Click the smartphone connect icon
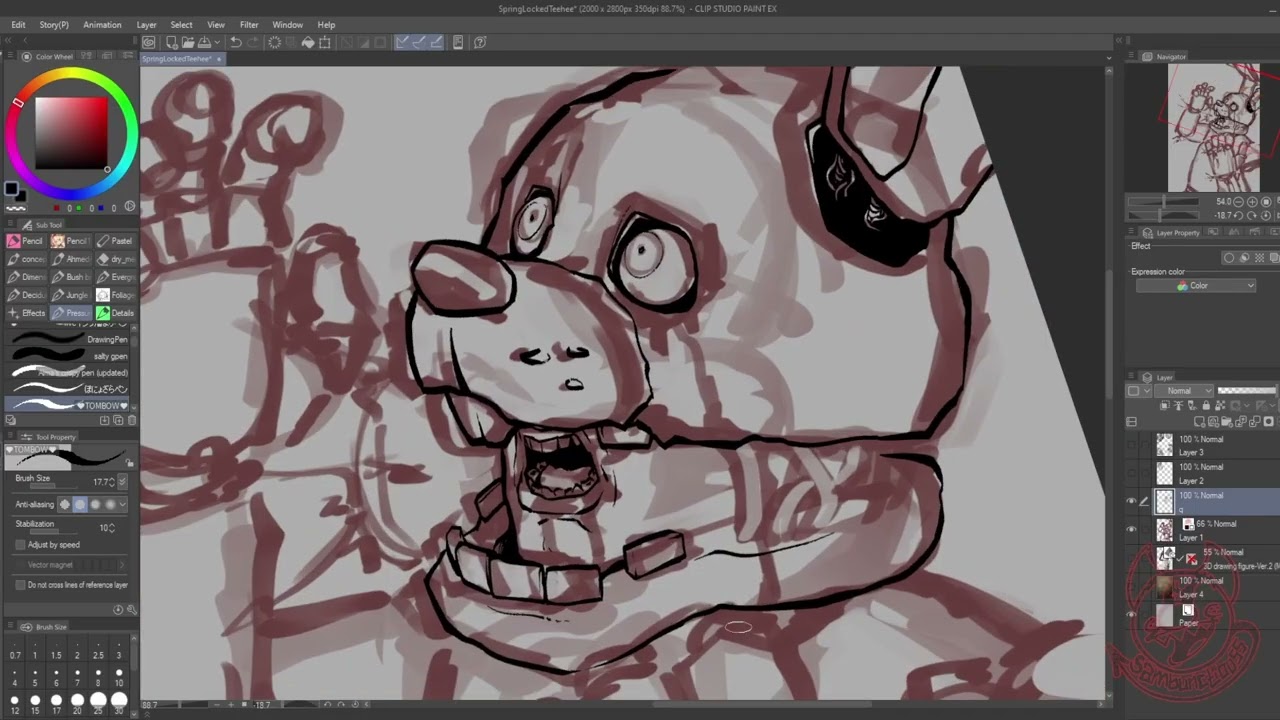Screen dimensions: 1280x720 coord(458,42)
